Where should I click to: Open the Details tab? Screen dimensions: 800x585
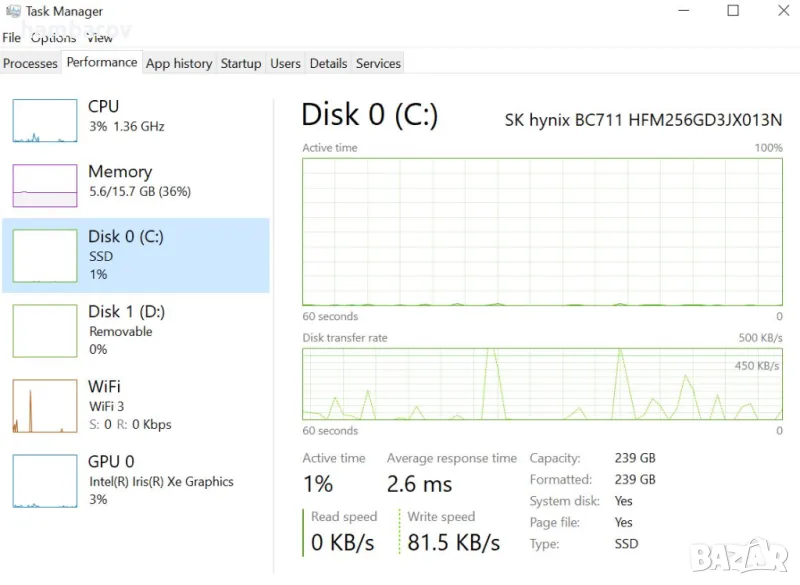coord(328,63)
